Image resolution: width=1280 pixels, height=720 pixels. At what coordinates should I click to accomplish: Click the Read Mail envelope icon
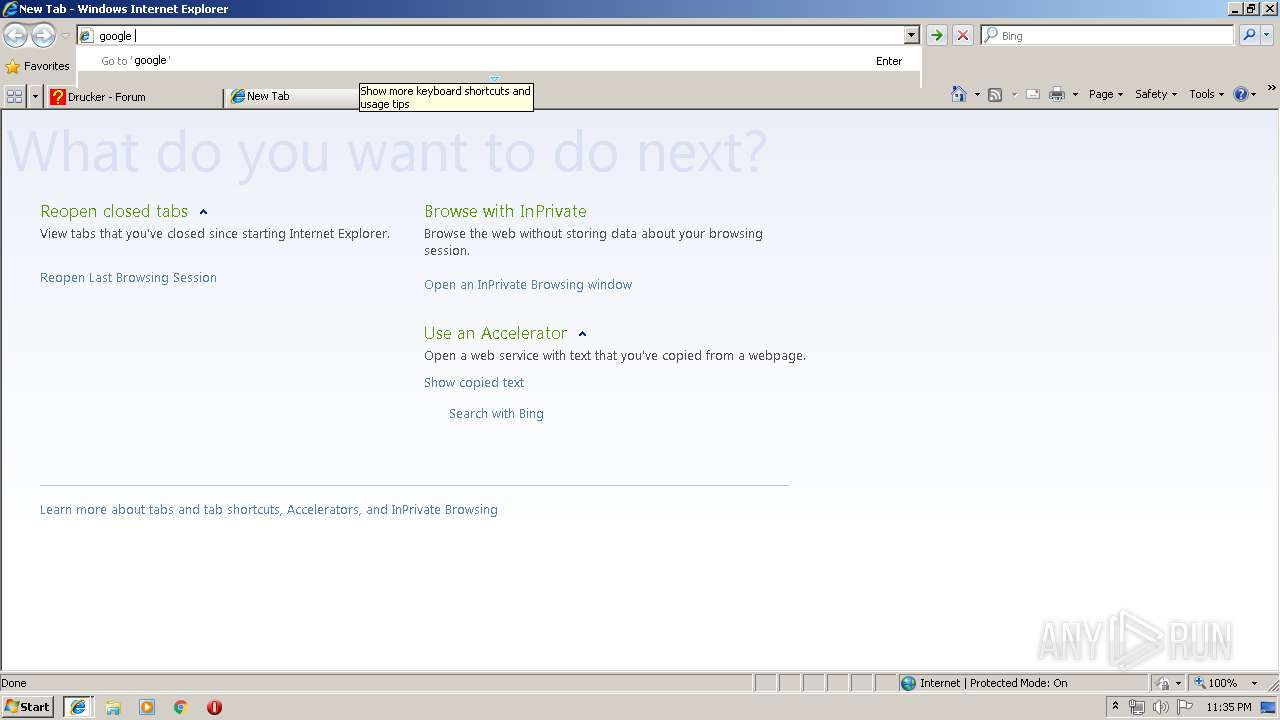(x=1033, y=95)
